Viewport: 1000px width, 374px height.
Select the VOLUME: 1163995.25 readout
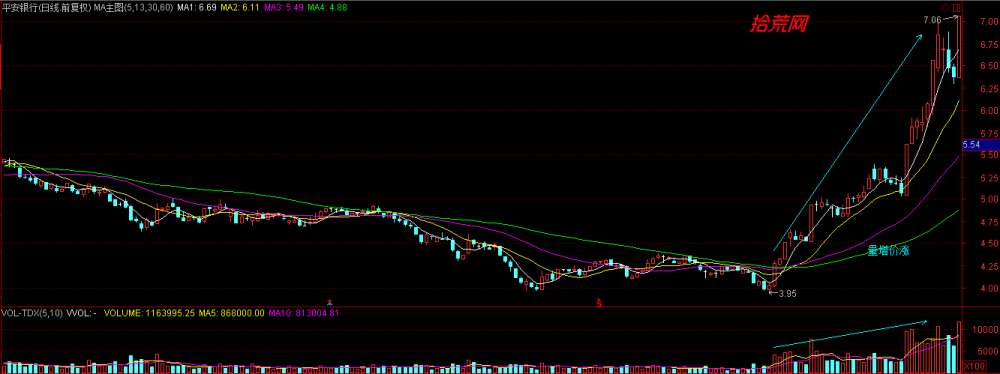(x=149, y=313)
